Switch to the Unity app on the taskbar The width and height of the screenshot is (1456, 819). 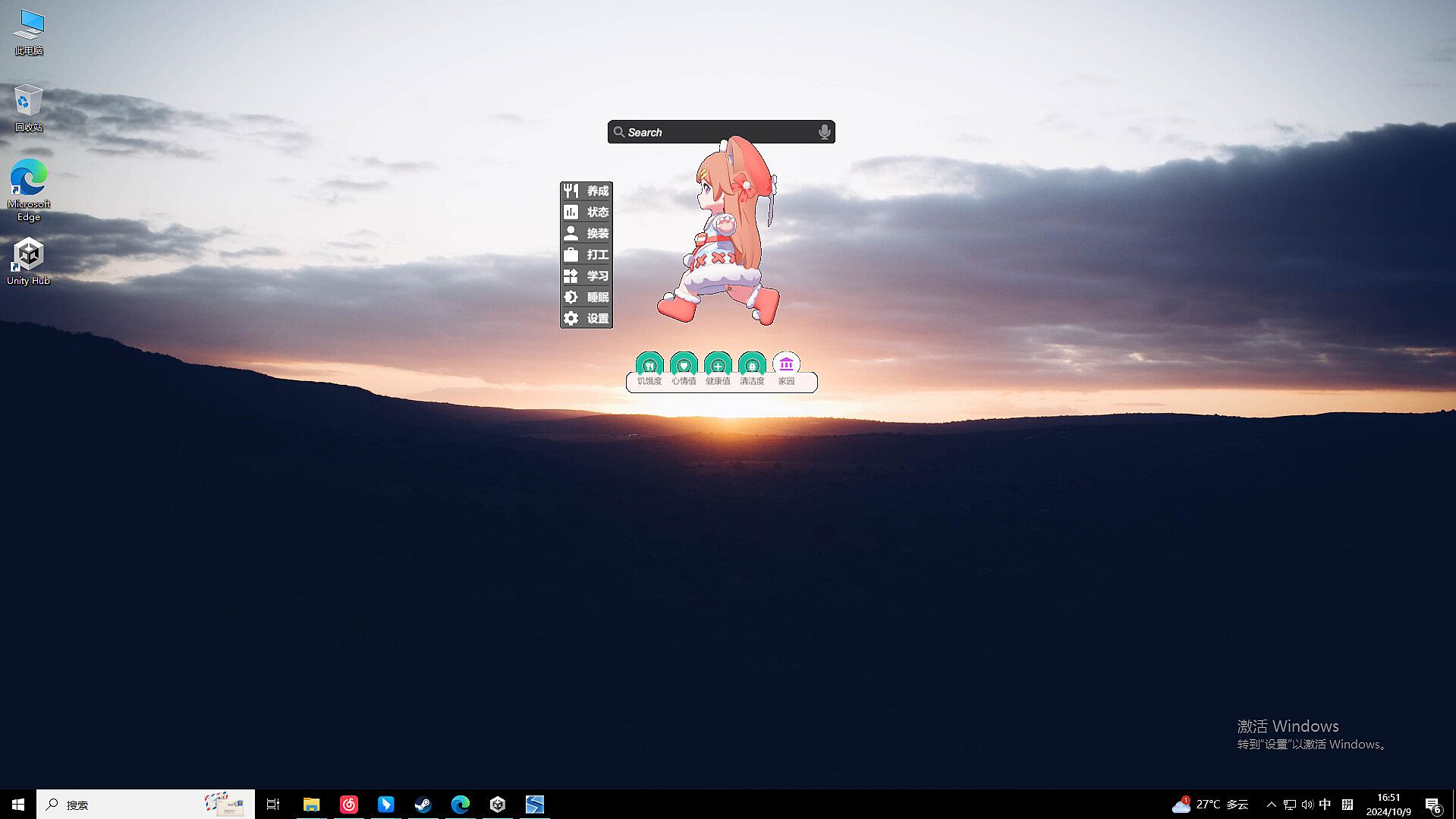pyautogui.click(x=498, y=805)
